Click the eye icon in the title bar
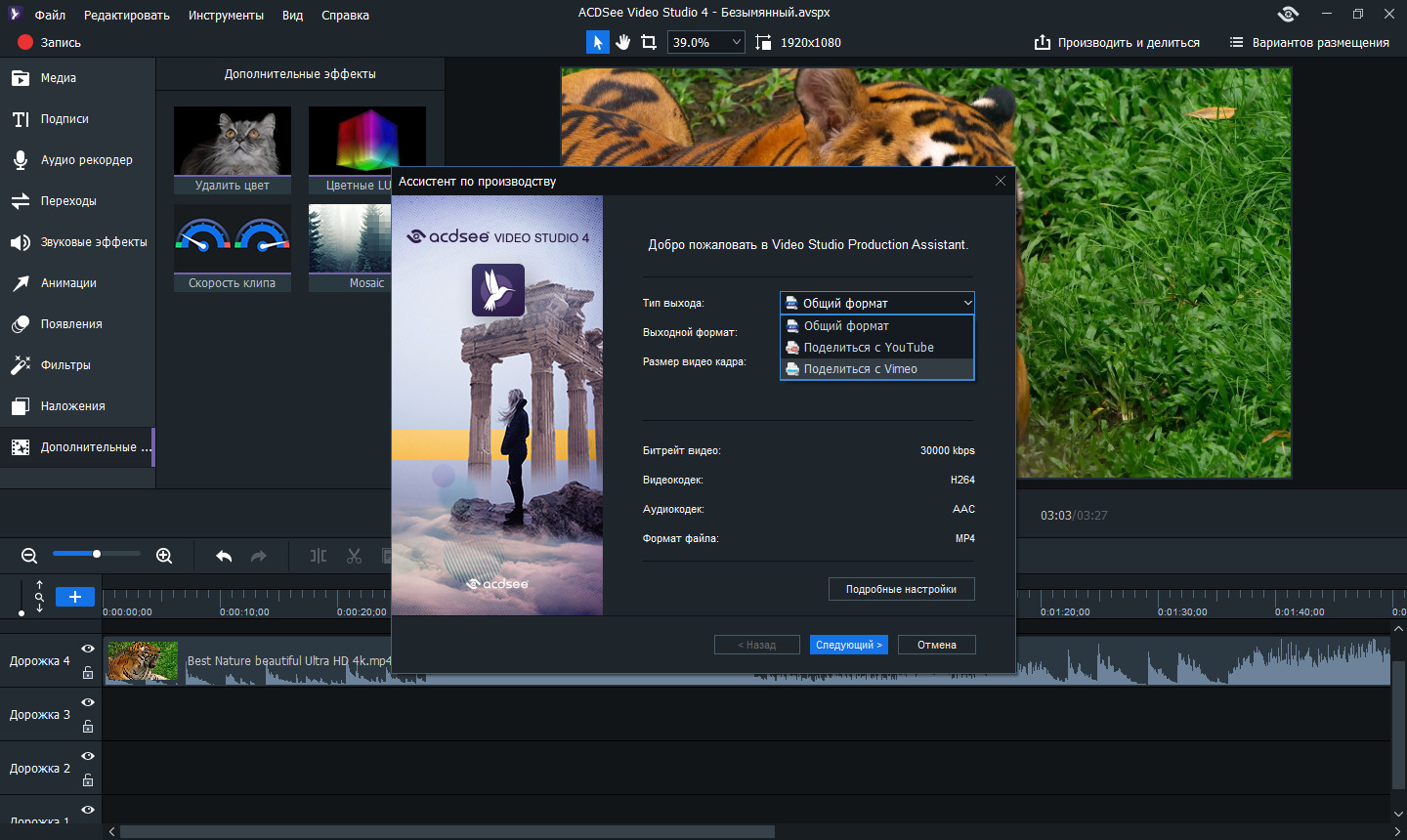 [1288, 14]
